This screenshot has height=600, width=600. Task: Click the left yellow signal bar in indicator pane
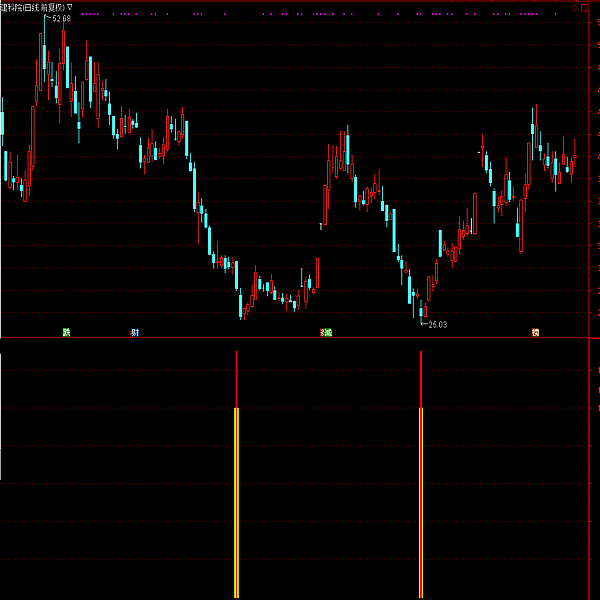(x=237, y=500)
